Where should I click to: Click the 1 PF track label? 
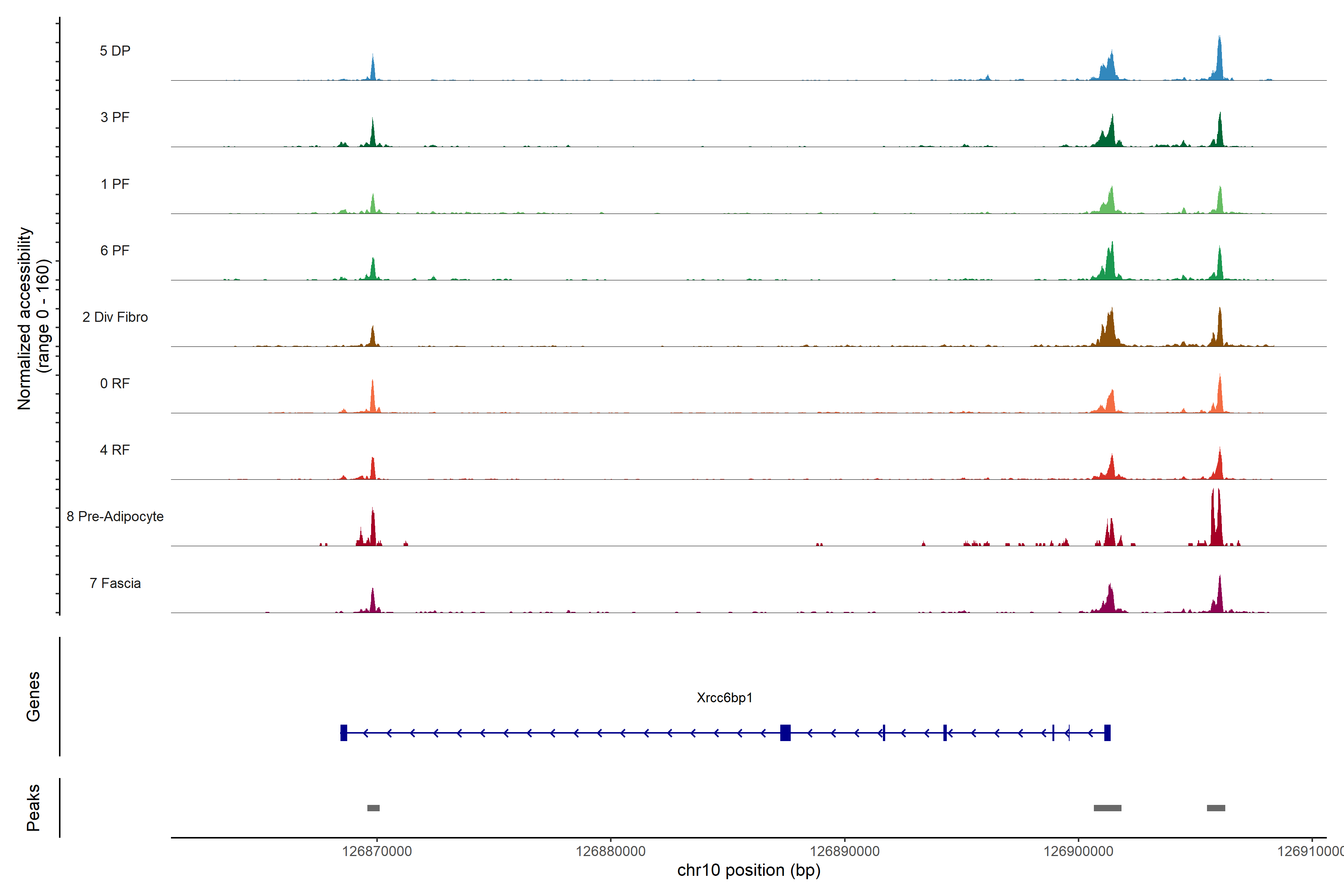(x=115, y=184)
